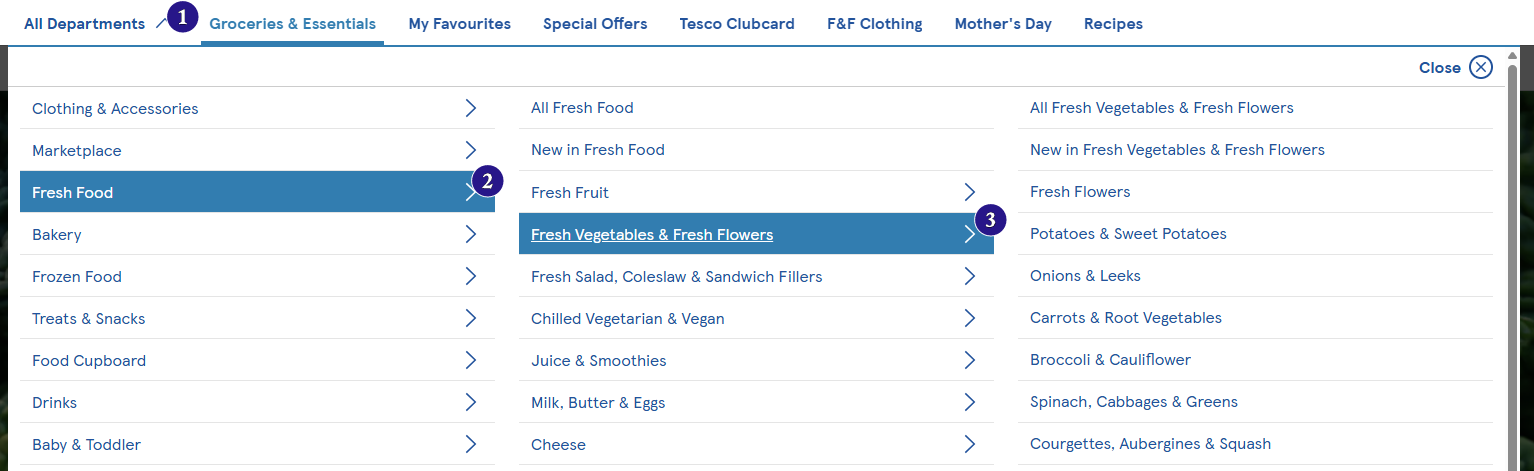The image size is (1534, 471).
Task: Select the Treats & Snacks category
Action: pos(88,319)
